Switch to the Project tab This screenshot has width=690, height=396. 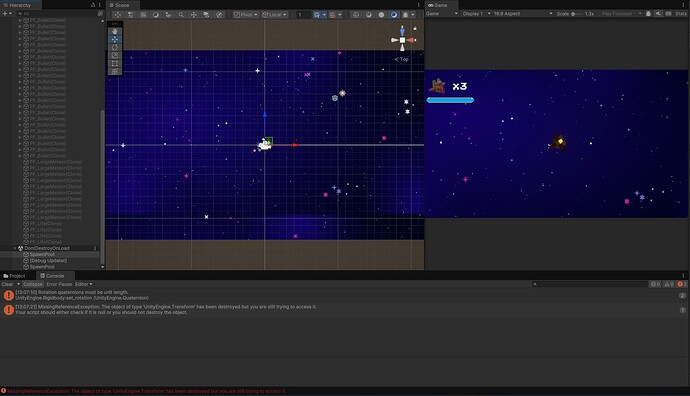[x=15, y=276]
